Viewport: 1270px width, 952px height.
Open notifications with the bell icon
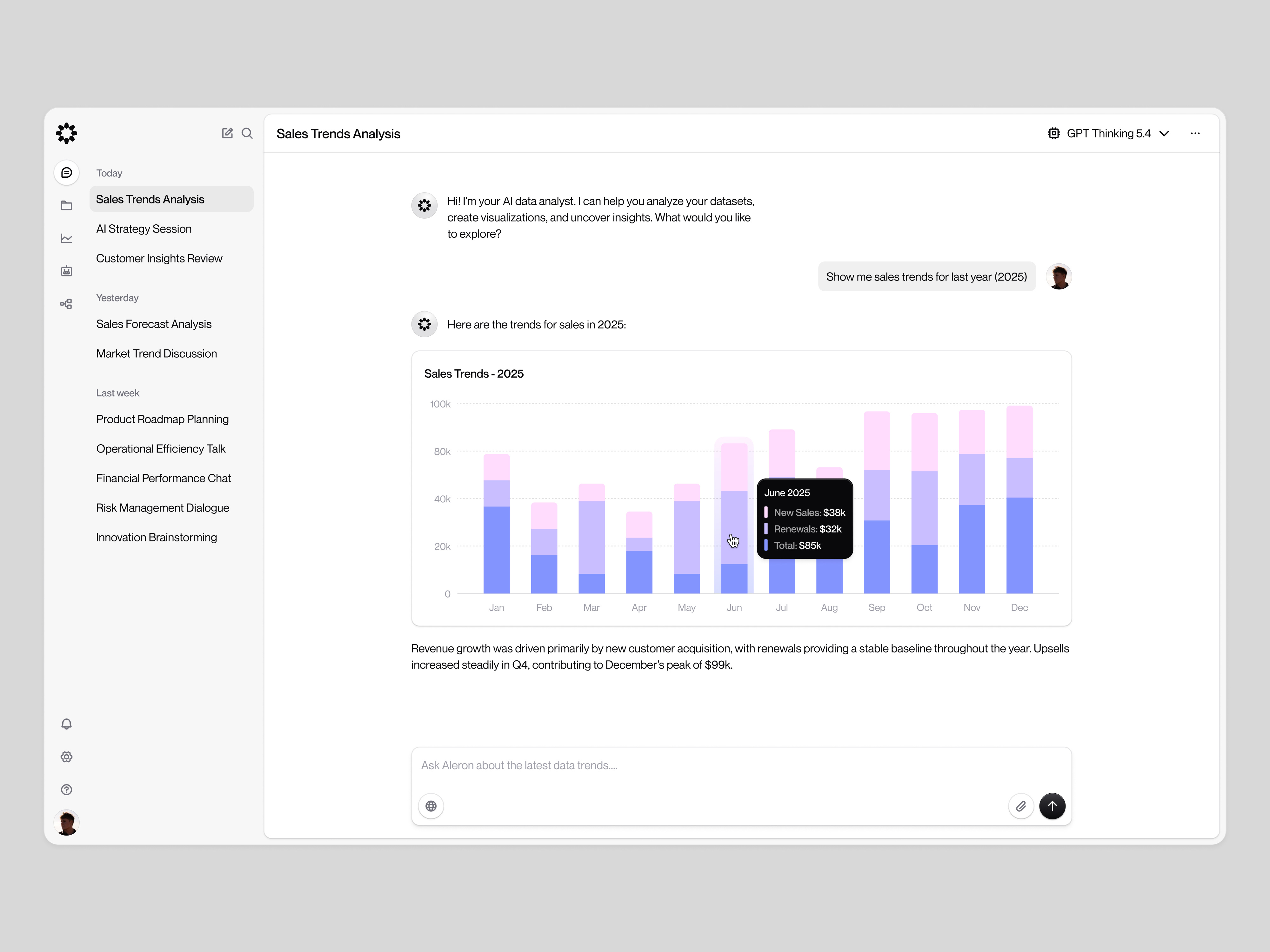click(67, 724)
